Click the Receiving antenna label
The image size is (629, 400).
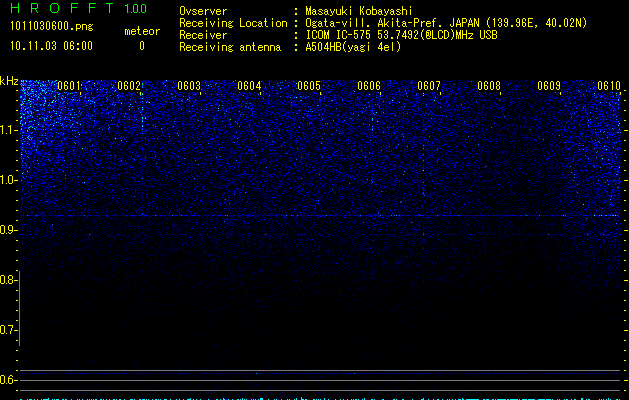pos(230,47)
